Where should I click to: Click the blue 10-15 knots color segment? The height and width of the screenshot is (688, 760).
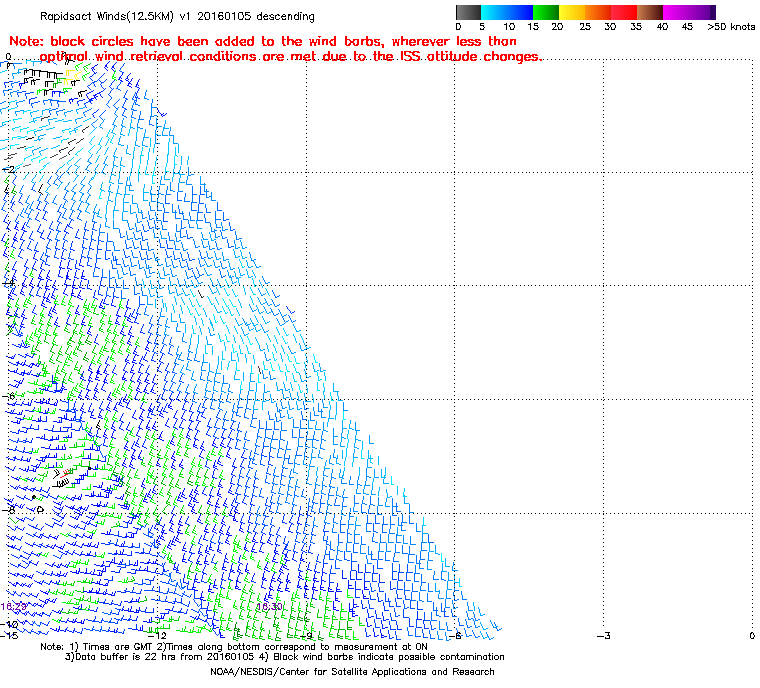pos(520,12)
